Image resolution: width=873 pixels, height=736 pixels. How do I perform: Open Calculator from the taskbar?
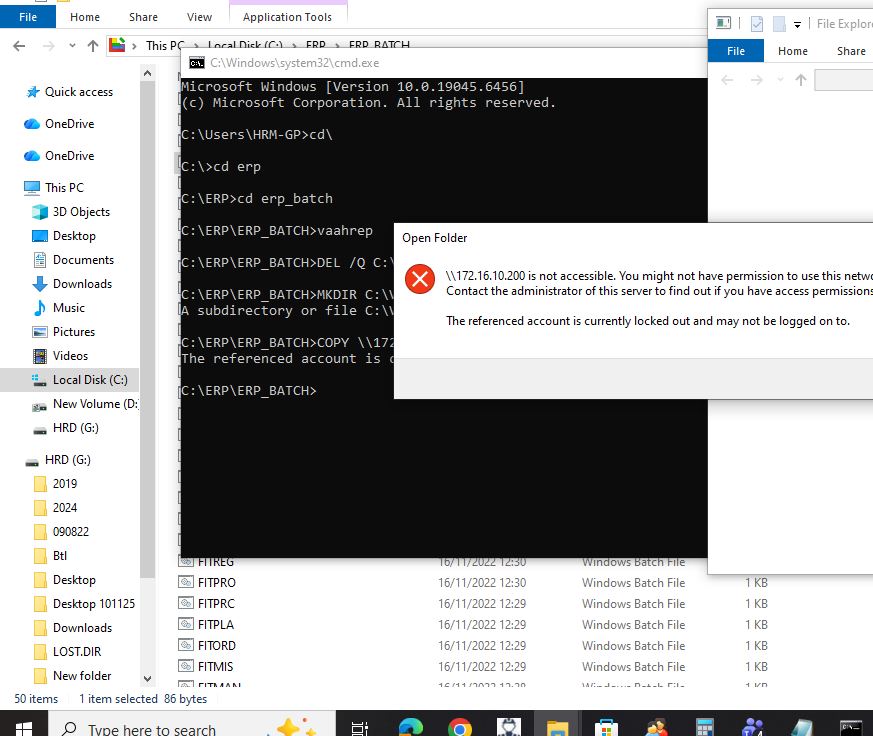(704, 728)
